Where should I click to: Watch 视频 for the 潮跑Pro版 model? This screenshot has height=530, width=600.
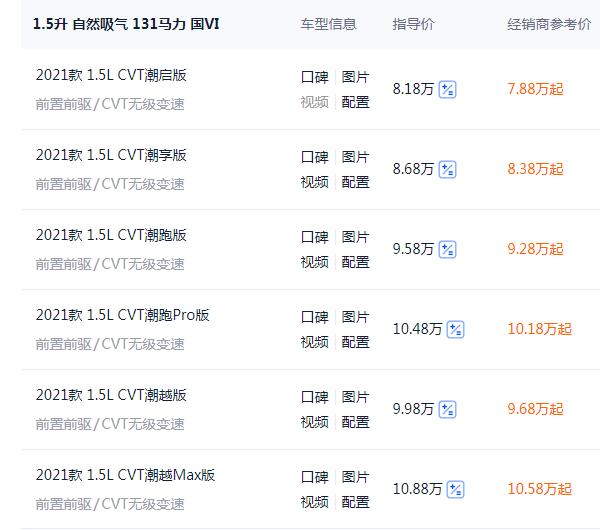coord(315,342)
